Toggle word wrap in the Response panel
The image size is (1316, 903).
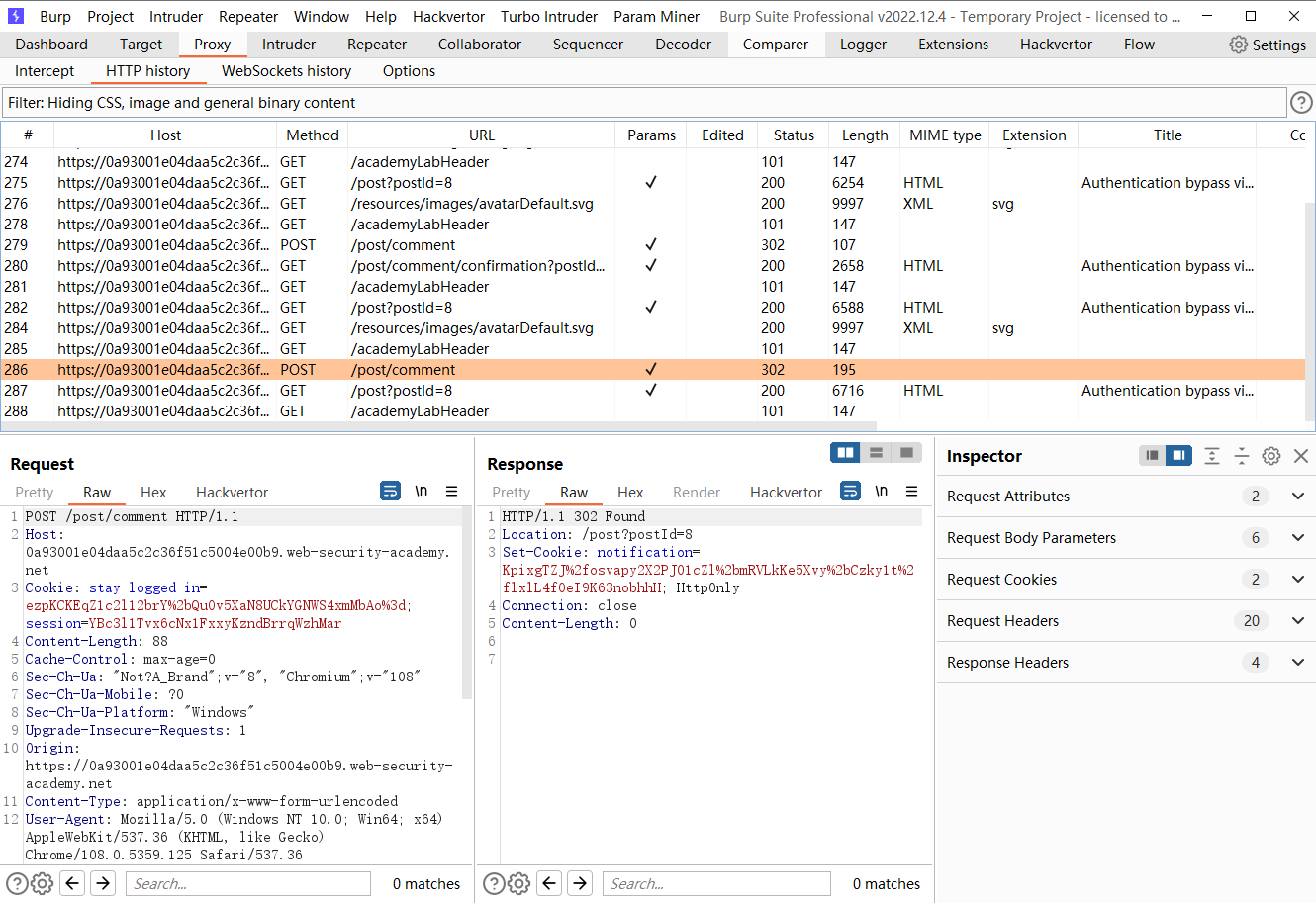[850, 491]
